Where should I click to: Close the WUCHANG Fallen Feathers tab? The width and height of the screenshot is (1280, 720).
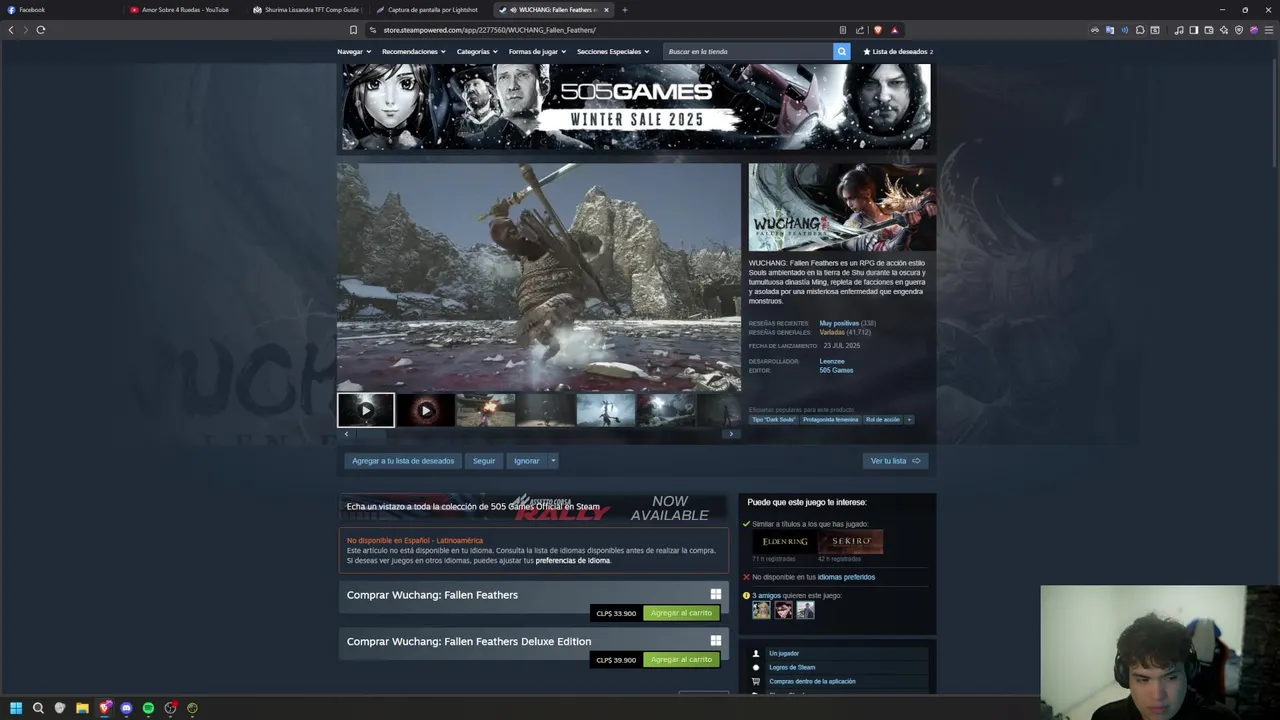pos(606,10)
